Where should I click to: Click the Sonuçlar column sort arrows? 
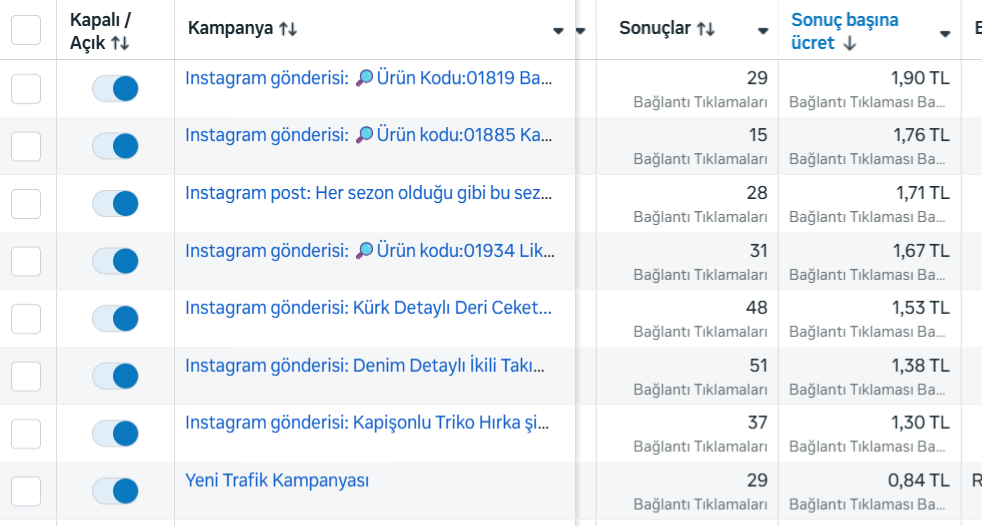tap(706, 29)
